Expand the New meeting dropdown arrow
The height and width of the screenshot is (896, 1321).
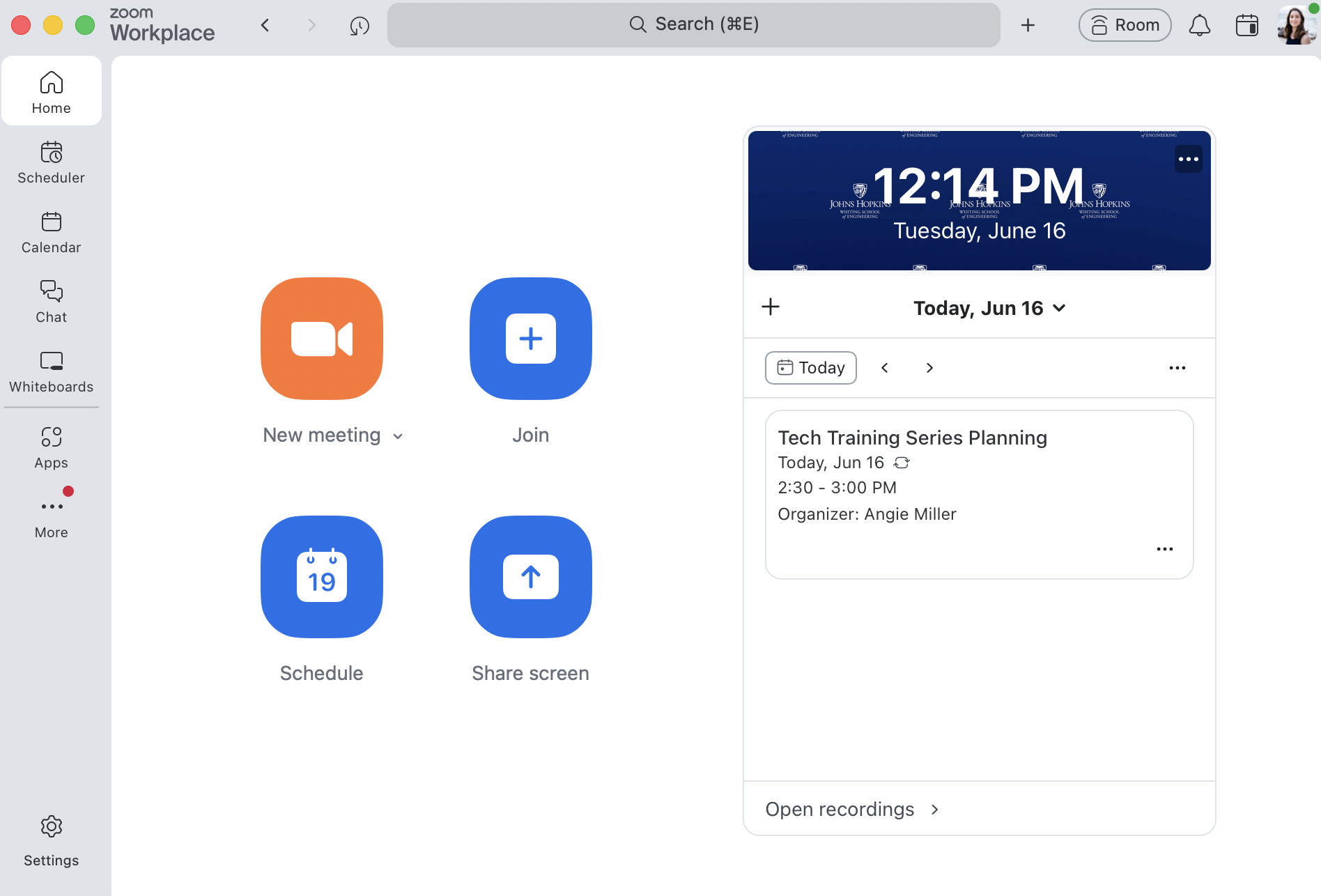click(398, 436)
